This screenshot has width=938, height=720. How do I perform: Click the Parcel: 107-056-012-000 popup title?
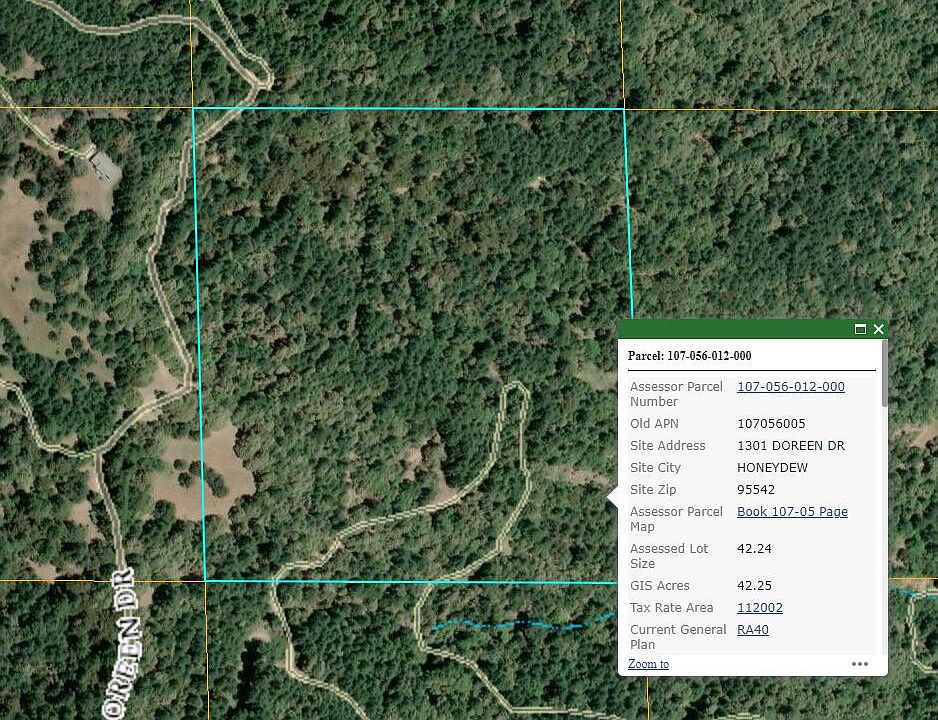click(689, 356)
